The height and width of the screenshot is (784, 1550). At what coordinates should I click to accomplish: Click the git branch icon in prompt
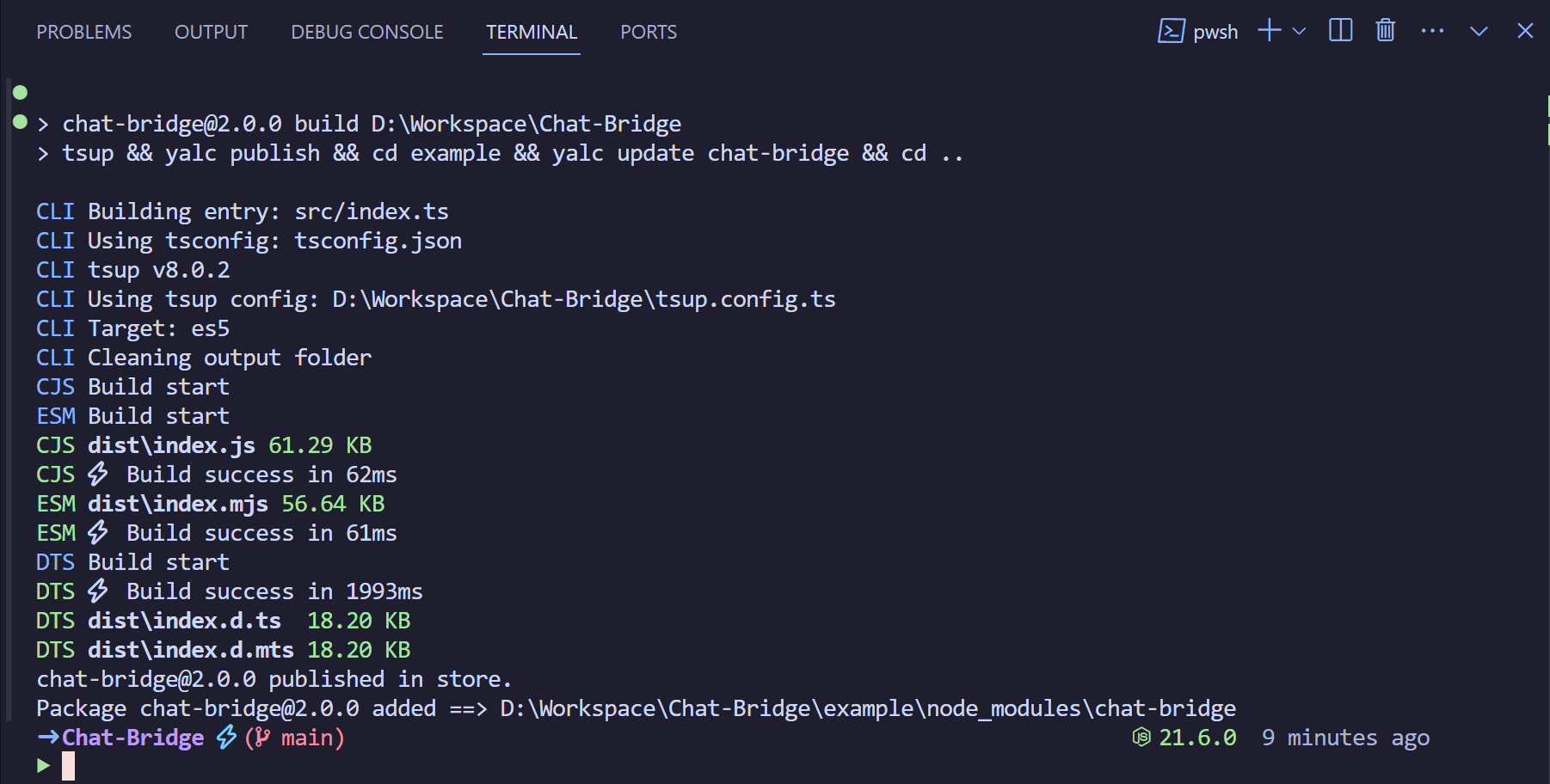pos(262,738)
